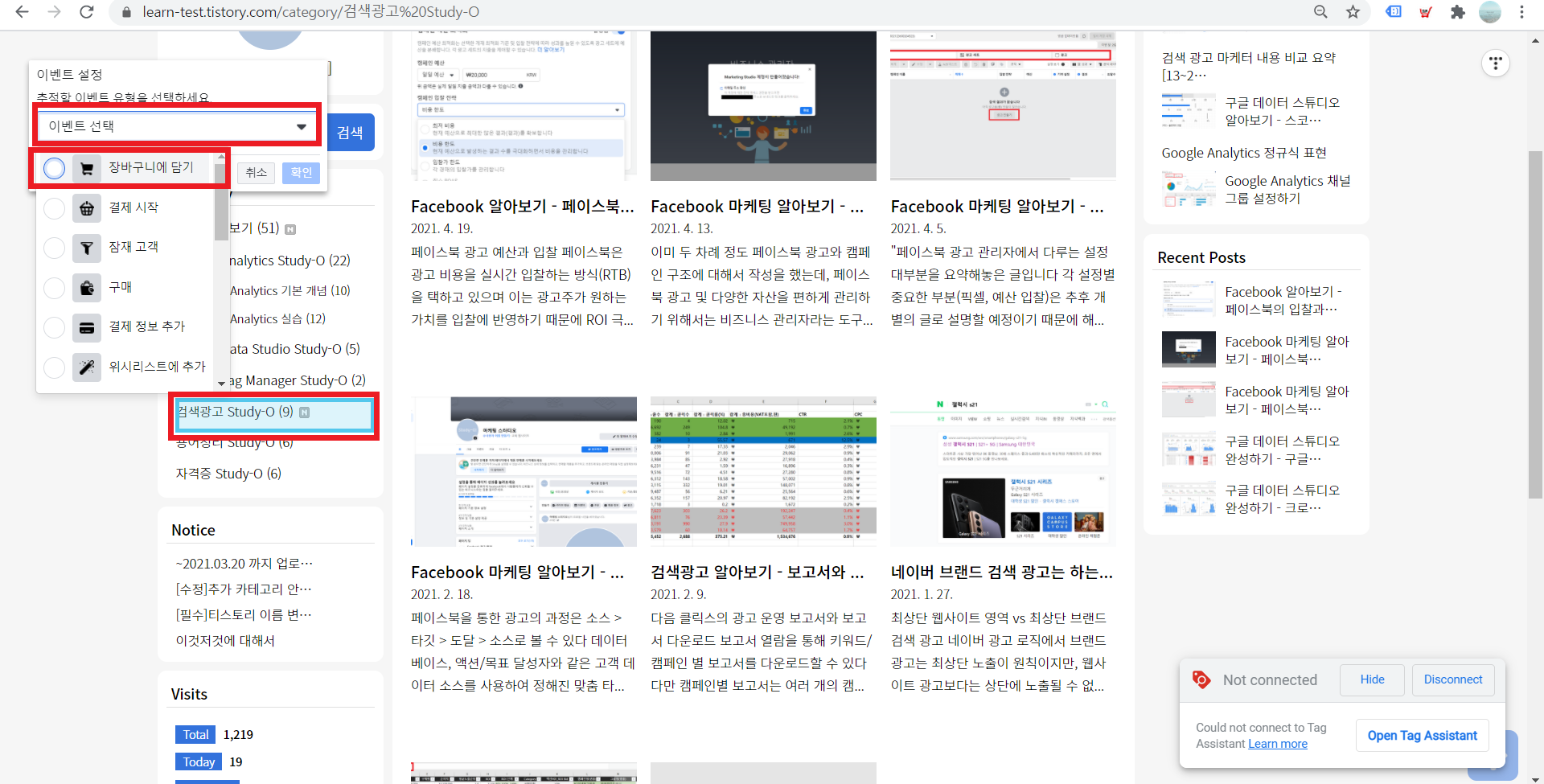Select the 결제 정보 추가 radio button

tap(54, 327)
